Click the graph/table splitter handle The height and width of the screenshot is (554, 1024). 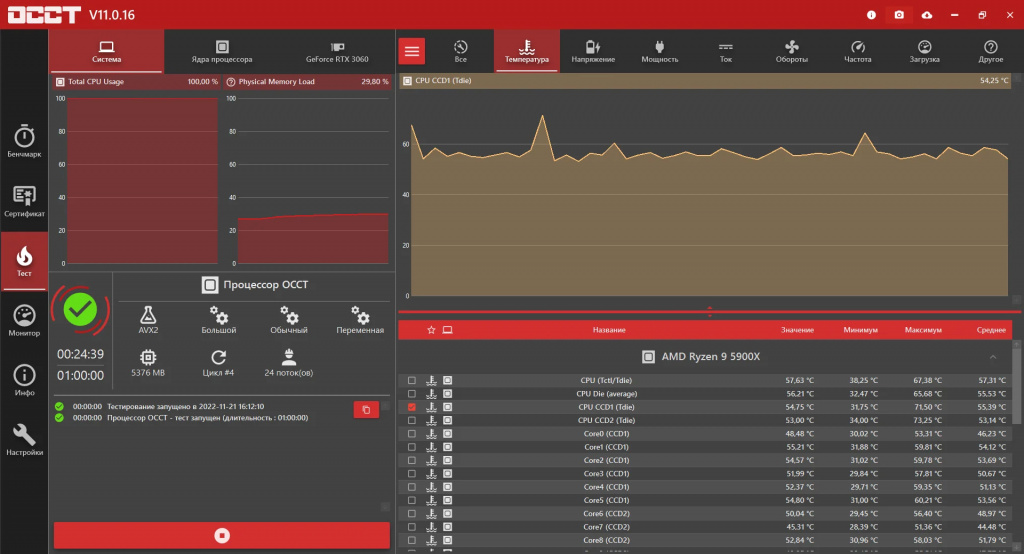coord(709,311)
